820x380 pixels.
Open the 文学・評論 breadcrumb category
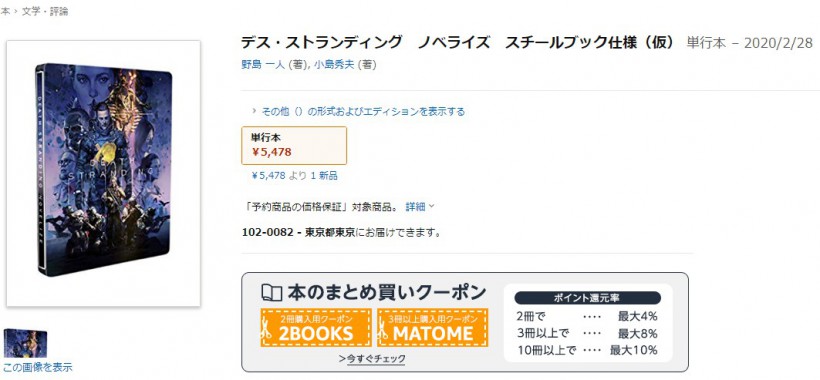44,11
